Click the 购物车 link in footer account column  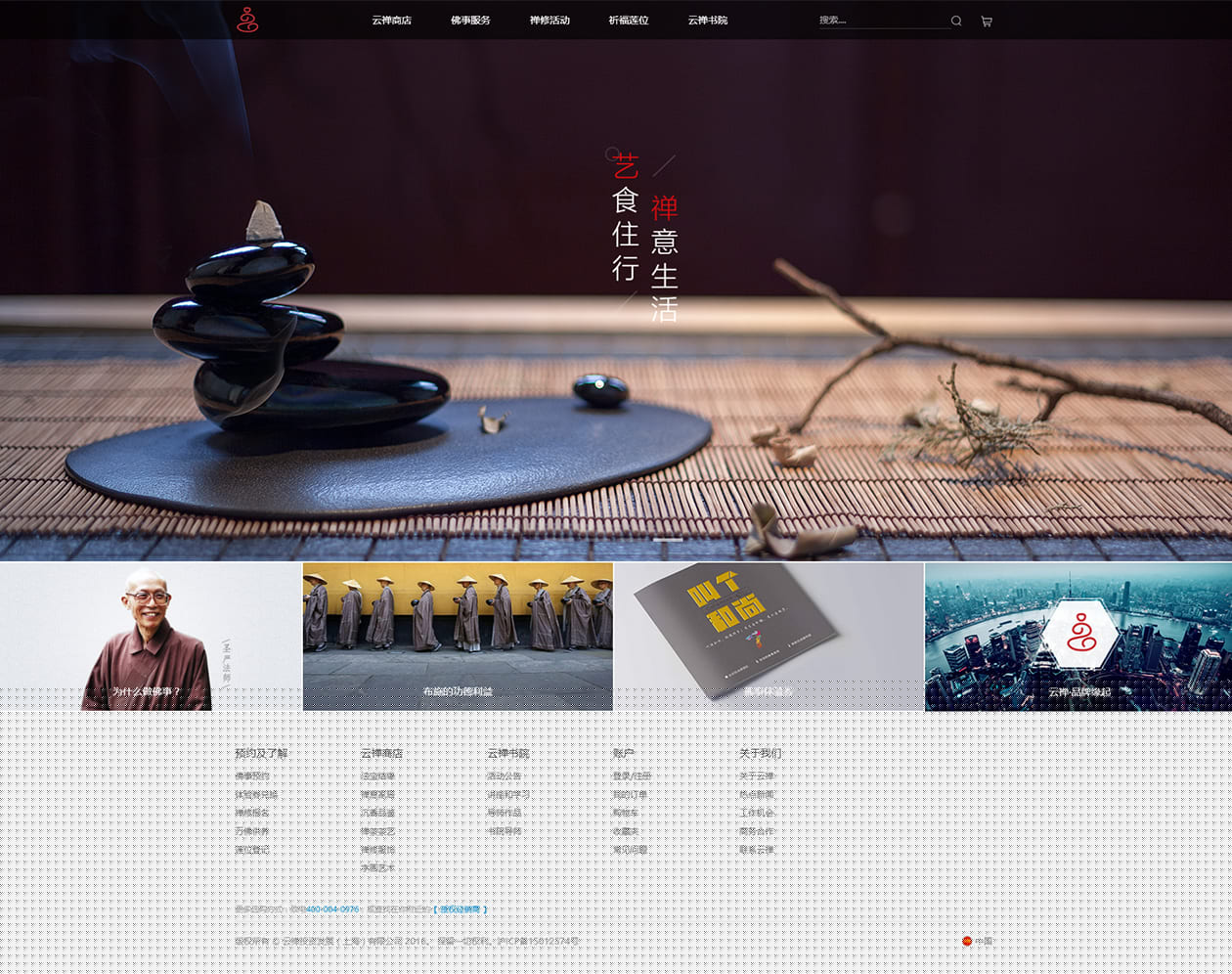[625, 813]
